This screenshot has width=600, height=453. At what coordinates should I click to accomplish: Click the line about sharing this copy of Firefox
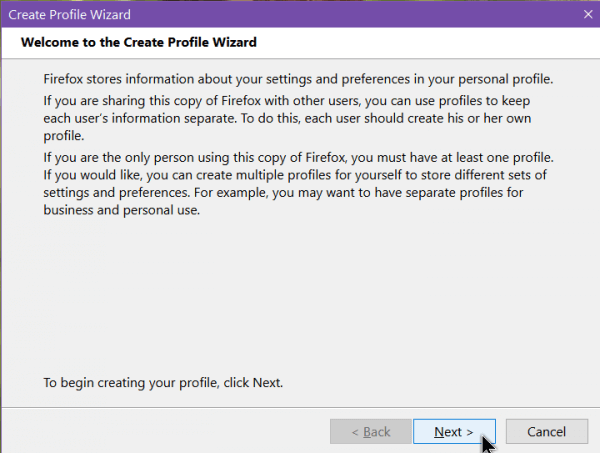pos(287,101)
